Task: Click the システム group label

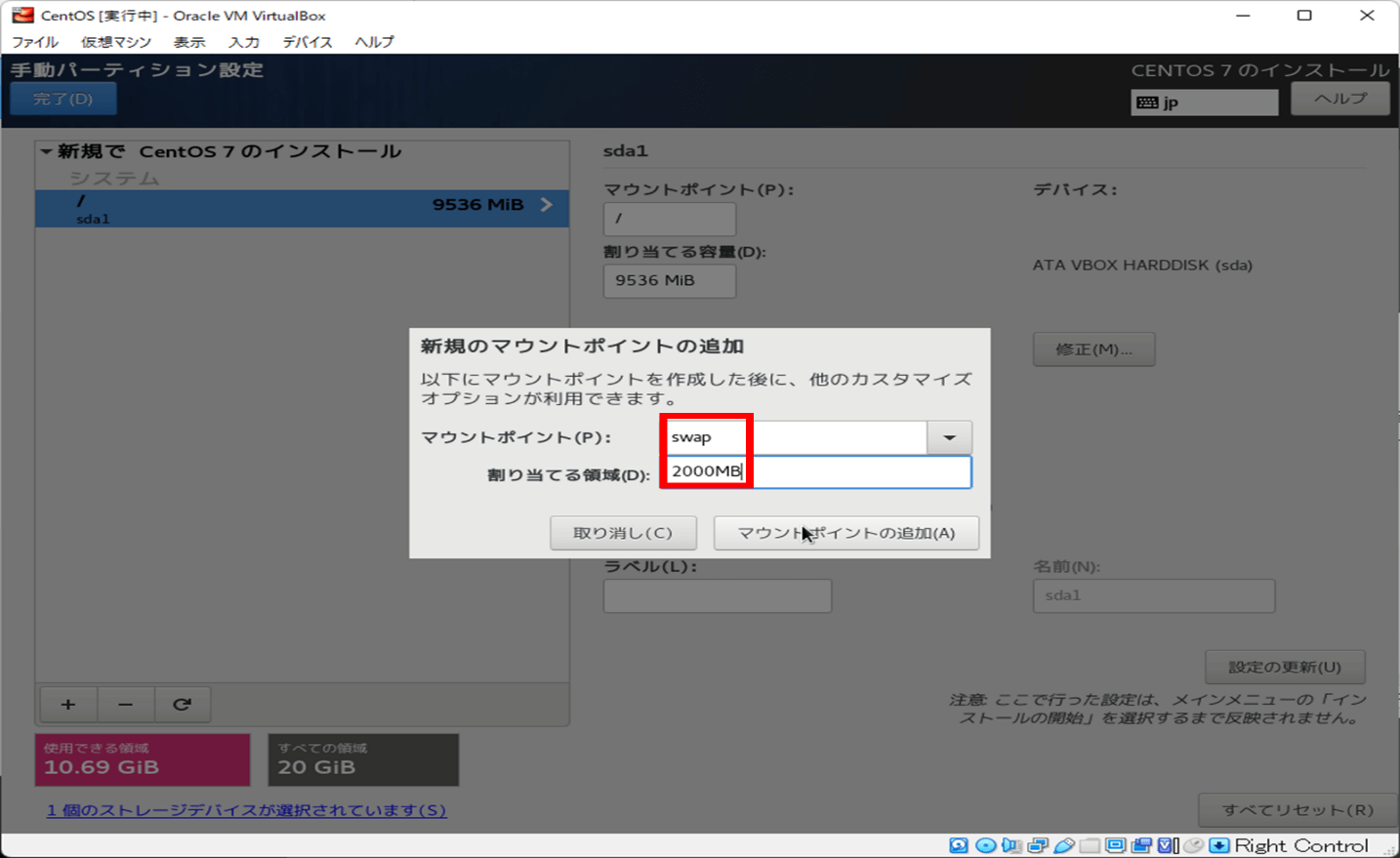Action: click(114, 179)
